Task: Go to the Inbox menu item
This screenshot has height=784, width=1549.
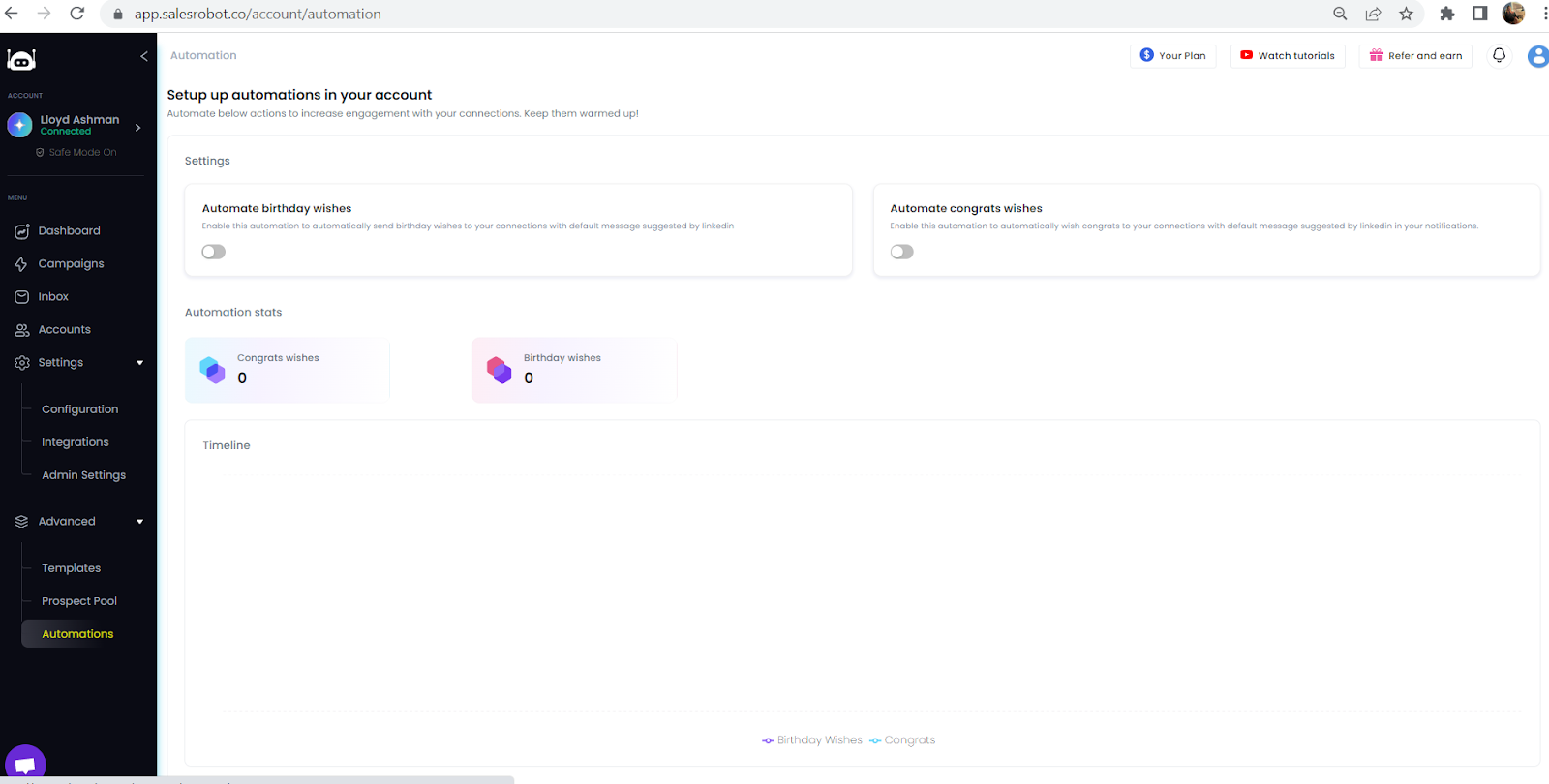Action: coord(53,297)
